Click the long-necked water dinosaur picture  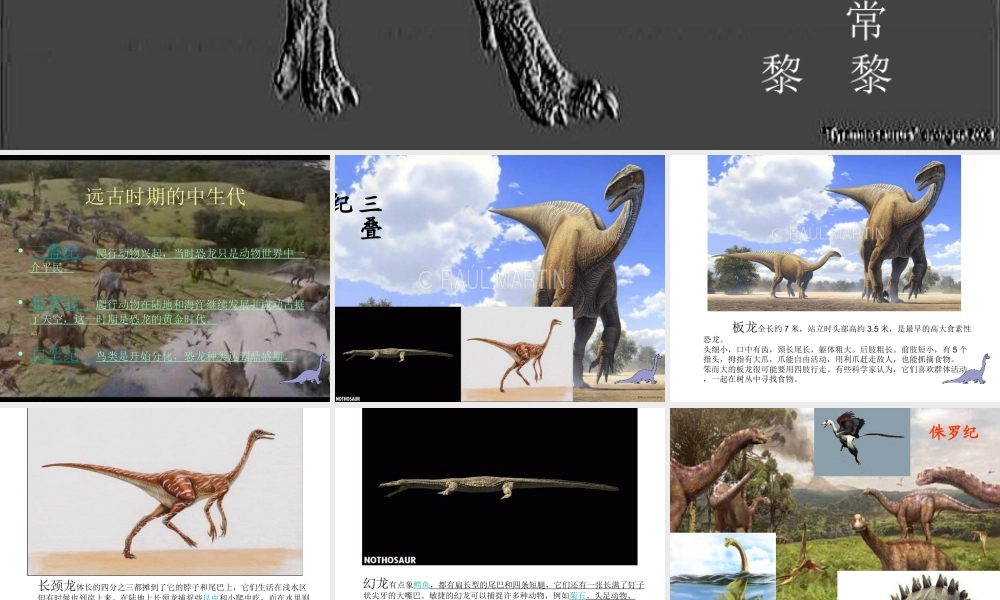click(722, 566)
